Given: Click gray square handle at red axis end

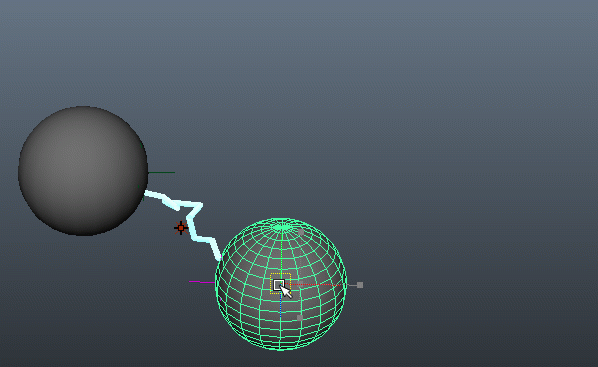Looking at the screenshot, I should click(x=360, y=285).
